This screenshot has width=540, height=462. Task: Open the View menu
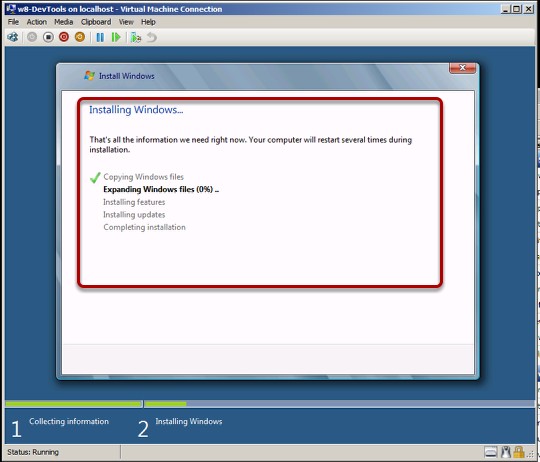[126, 22]
